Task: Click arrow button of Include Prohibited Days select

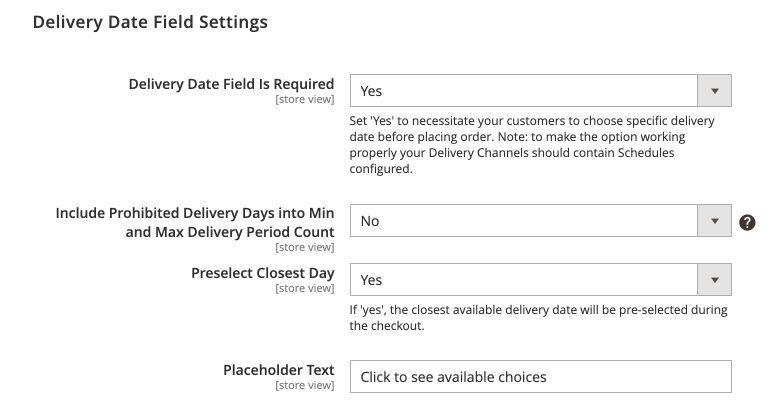Action: pos(714,221)
